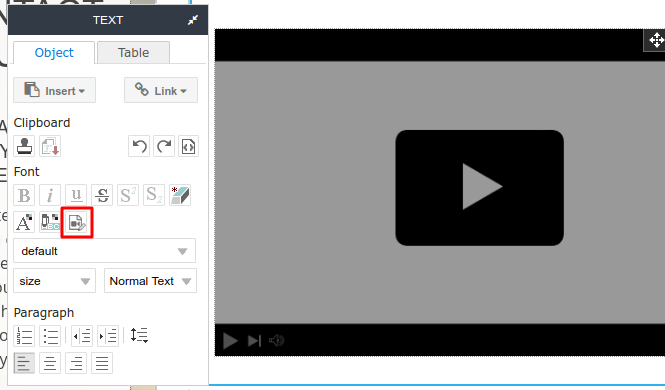Justify paragraph text
This screenshot has height=390, width=665.
tap(102, 363)
